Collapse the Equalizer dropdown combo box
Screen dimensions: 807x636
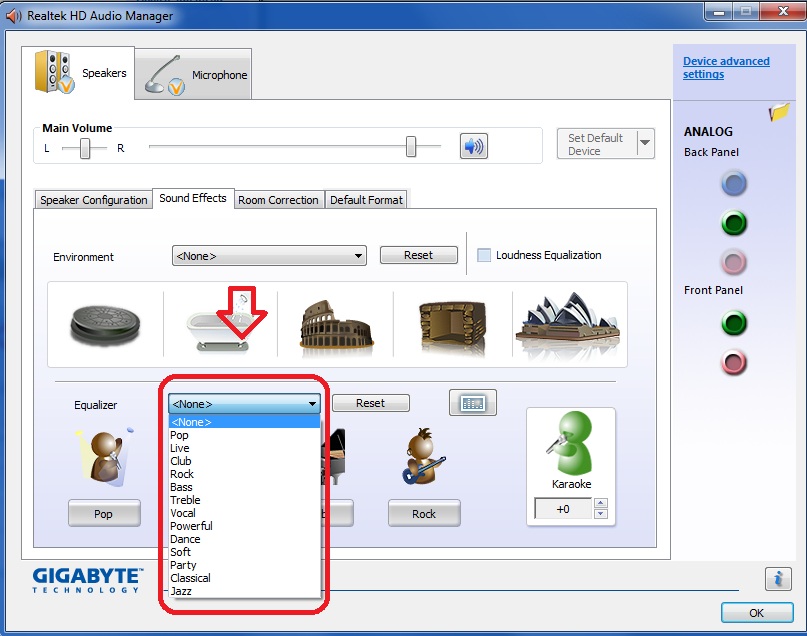[x=244, y=404]
